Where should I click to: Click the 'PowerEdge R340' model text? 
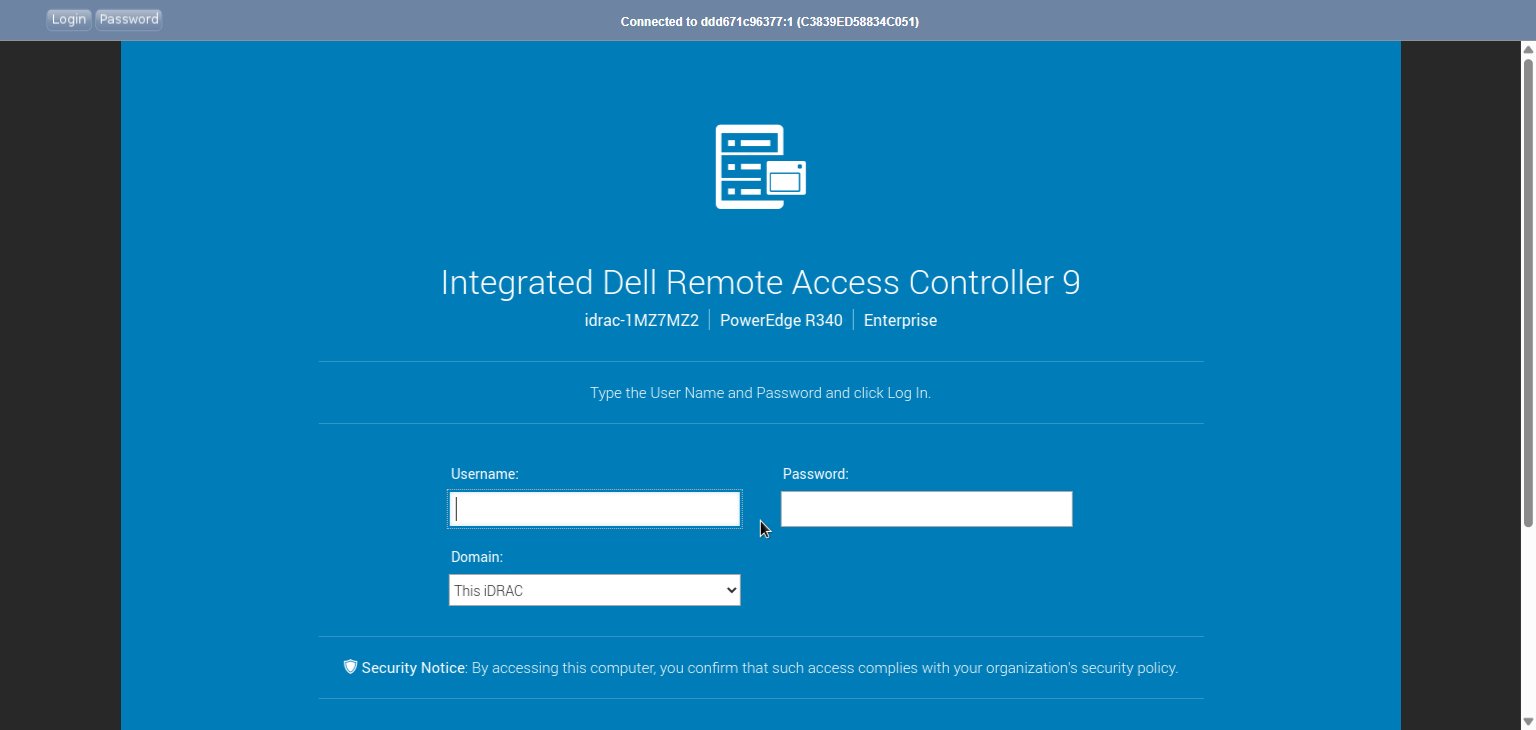click(781, 321)
